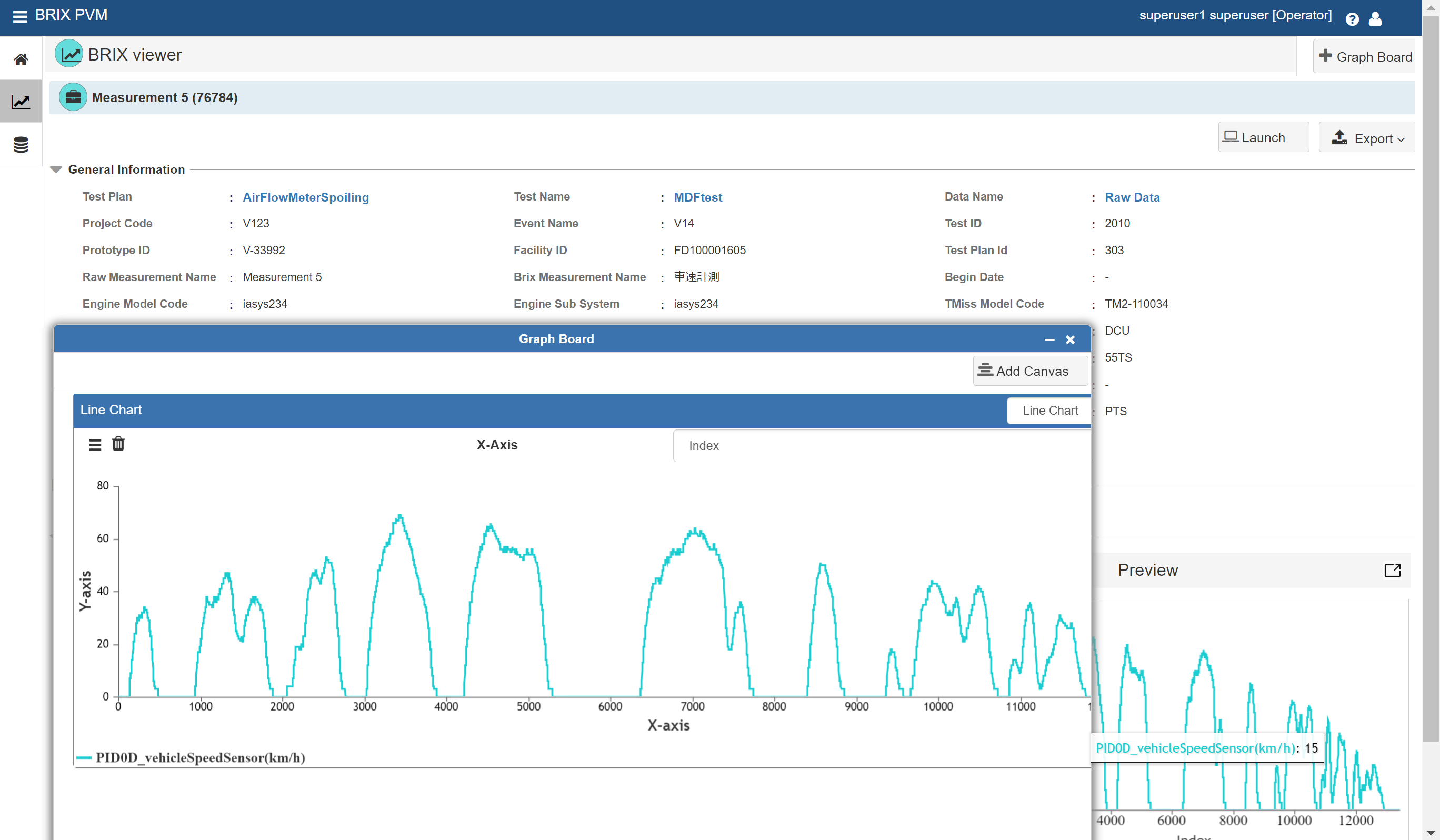Open the X-Axis Index selection field
Screen dimensions: 1440x840
[882, 446]
